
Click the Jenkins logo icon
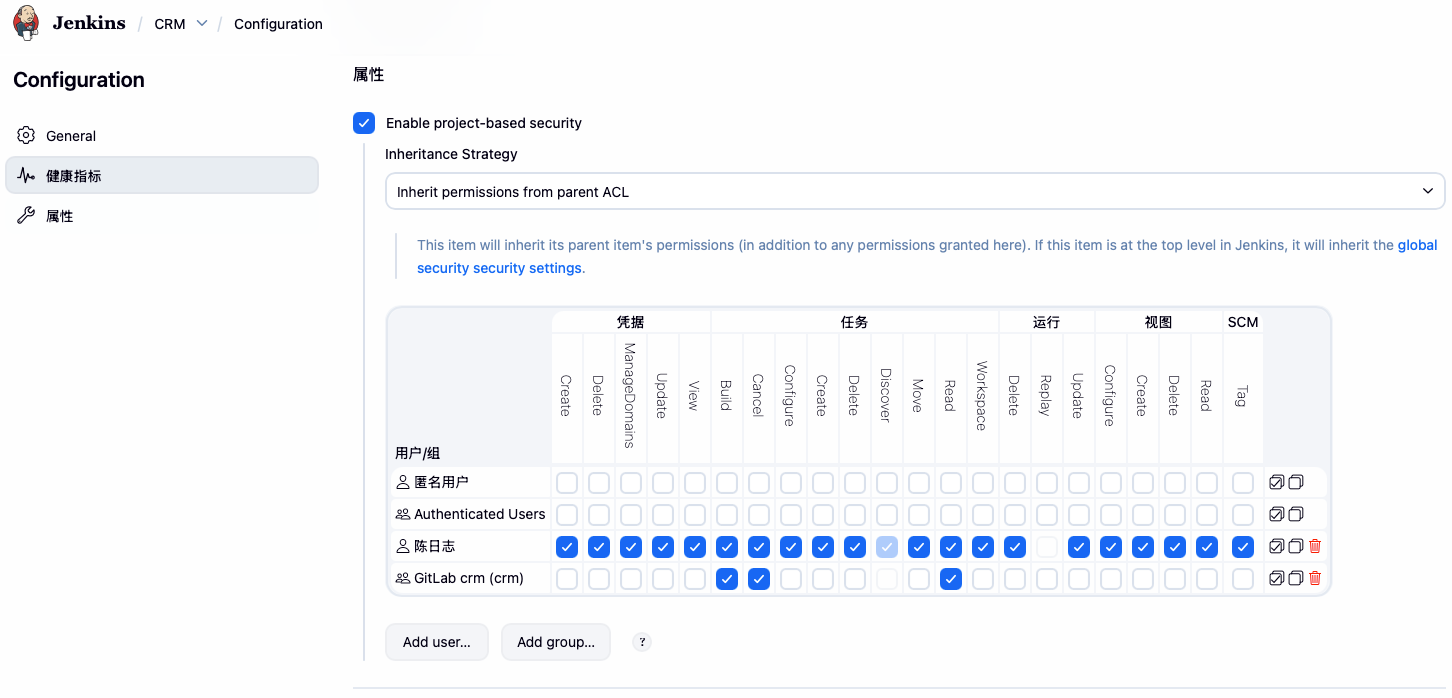point(26,22)
